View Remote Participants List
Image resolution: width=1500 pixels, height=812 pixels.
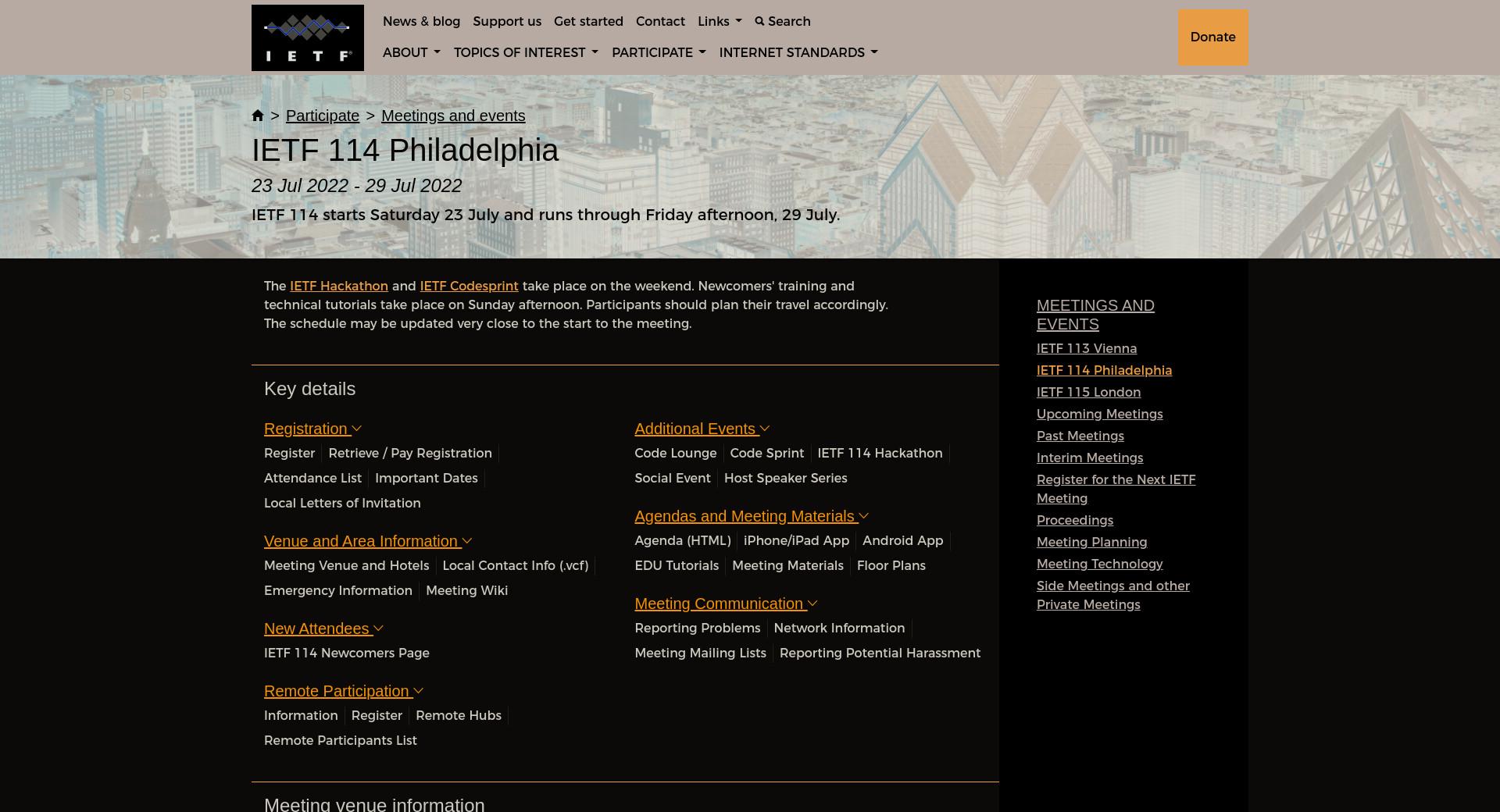coord(341,740)
